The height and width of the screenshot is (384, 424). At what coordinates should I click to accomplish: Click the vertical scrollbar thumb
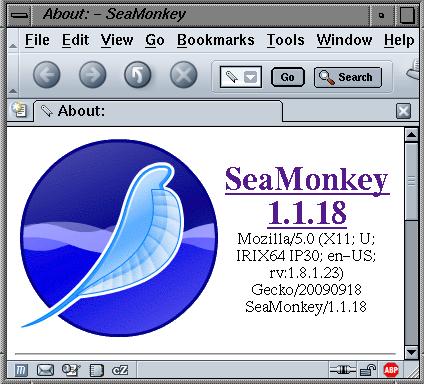click(411, 181)
